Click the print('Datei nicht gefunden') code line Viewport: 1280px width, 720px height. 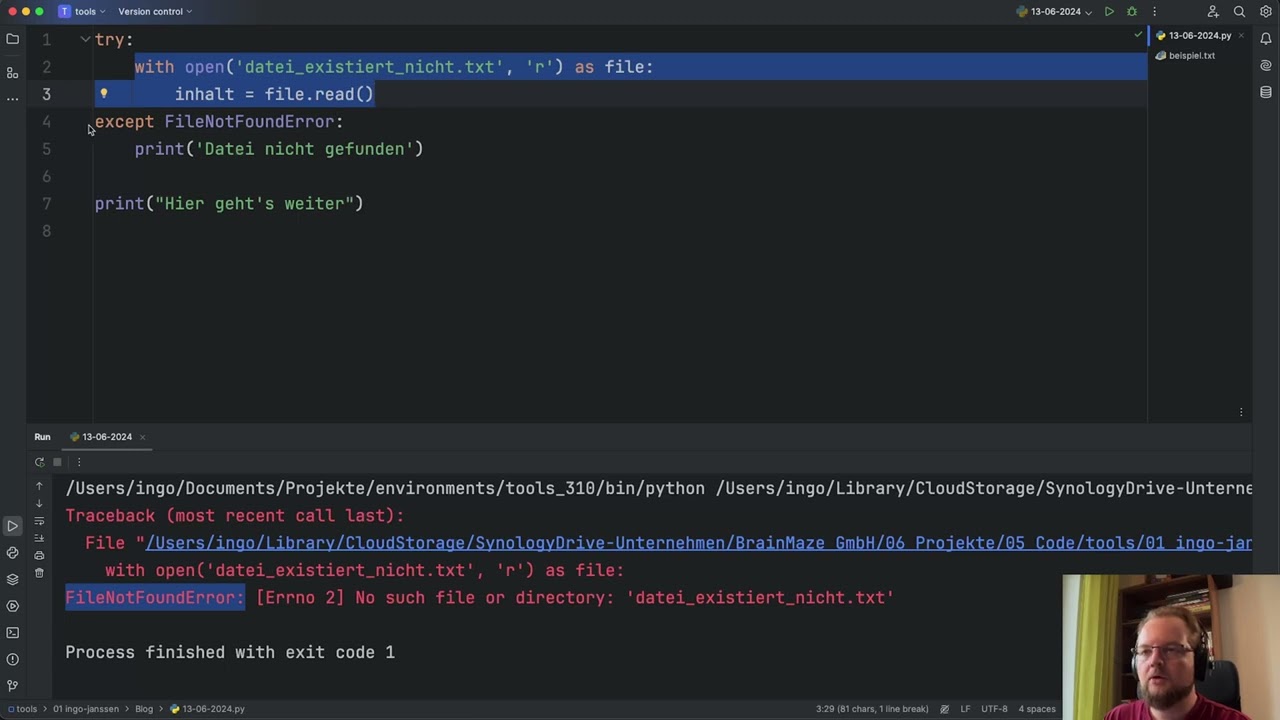tap(279, 149)
